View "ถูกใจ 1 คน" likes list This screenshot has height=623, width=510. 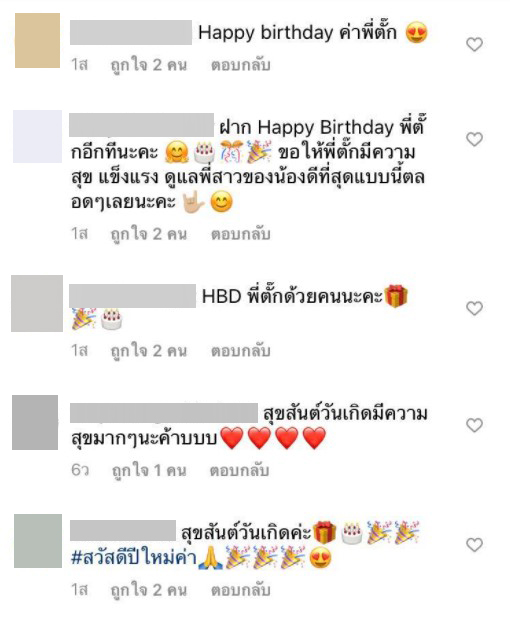tap(149, 470)
